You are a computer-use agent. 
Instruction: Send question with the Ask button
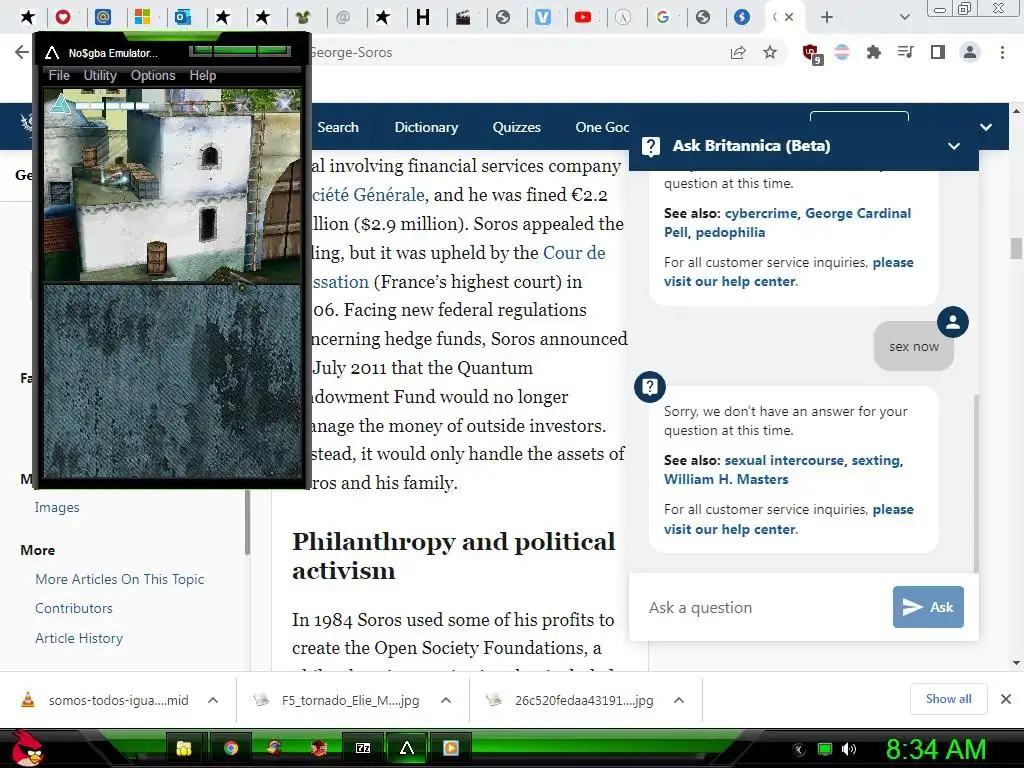click(928, 607)
